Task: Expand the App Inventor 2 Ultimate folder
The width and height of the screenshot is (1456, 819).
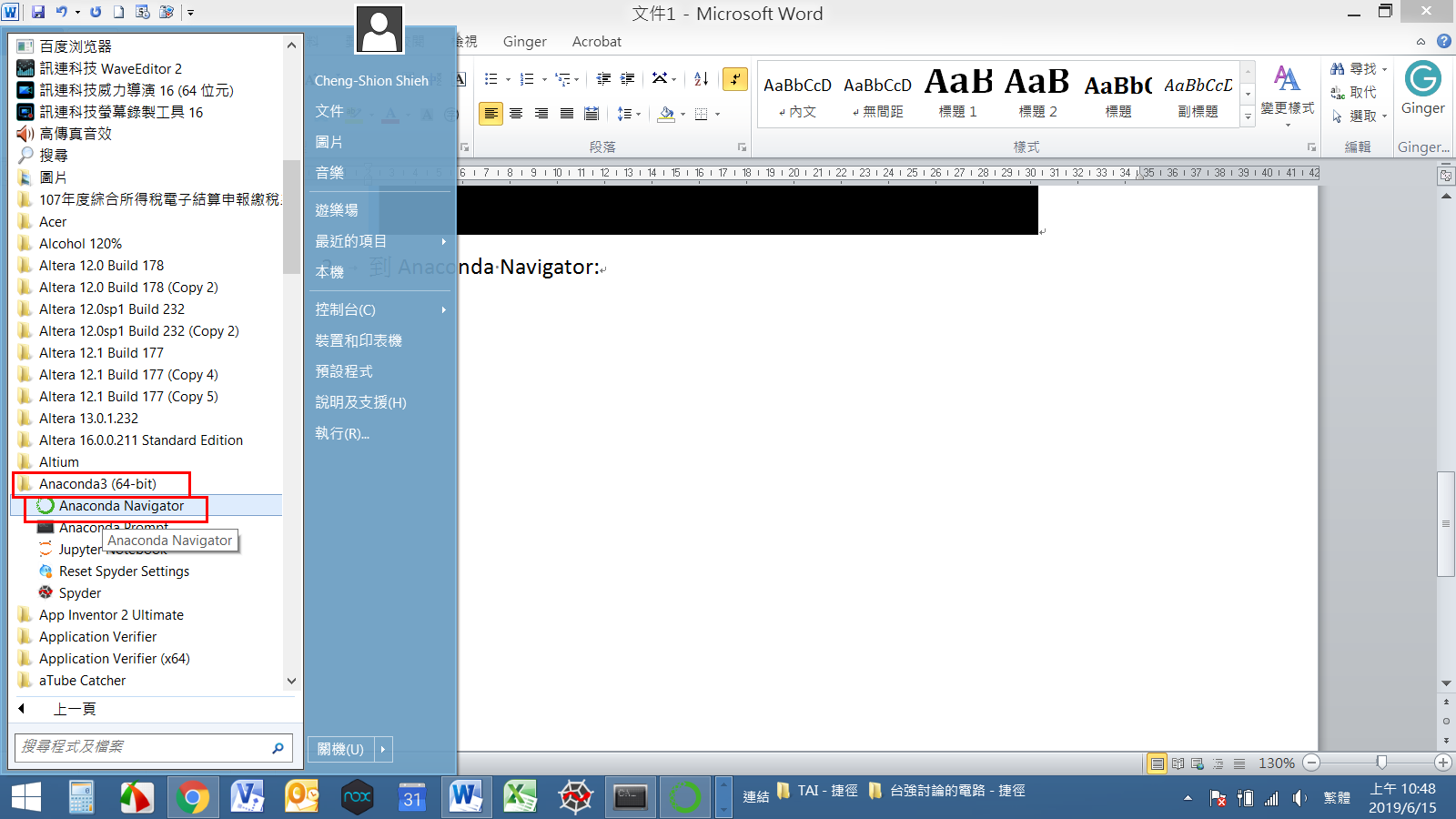Action: [111, 615]
